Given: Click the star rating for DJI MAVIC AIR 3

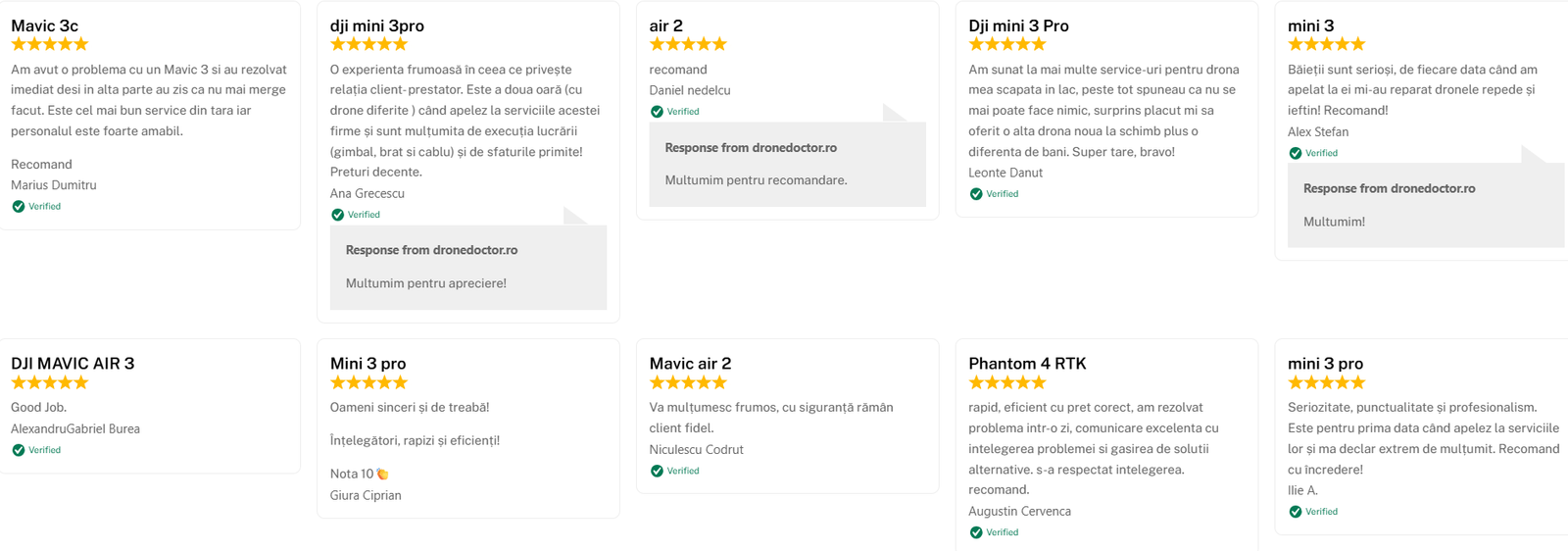Looking at the screenshot, I should (x=50, y=382).
